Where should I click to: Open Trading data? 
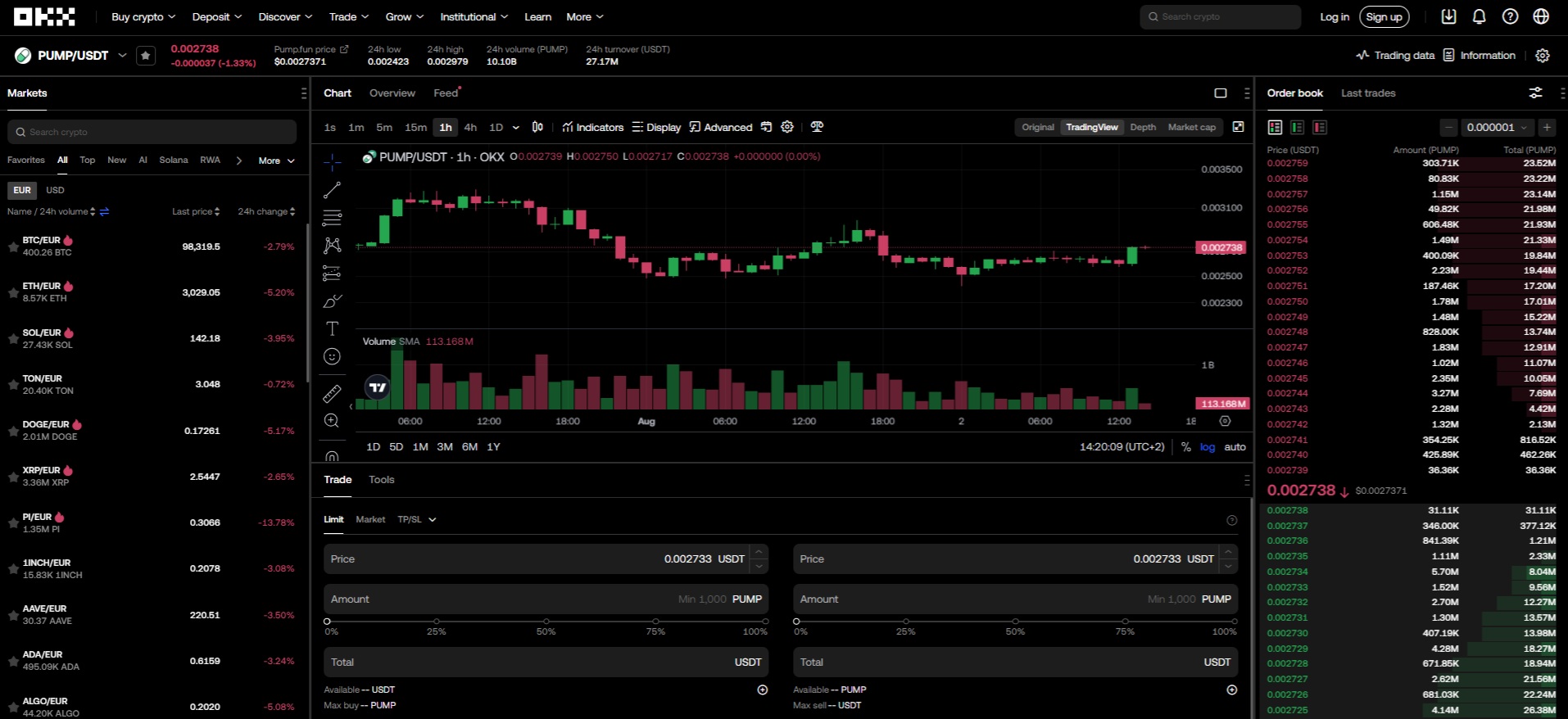pos(1395,56)
